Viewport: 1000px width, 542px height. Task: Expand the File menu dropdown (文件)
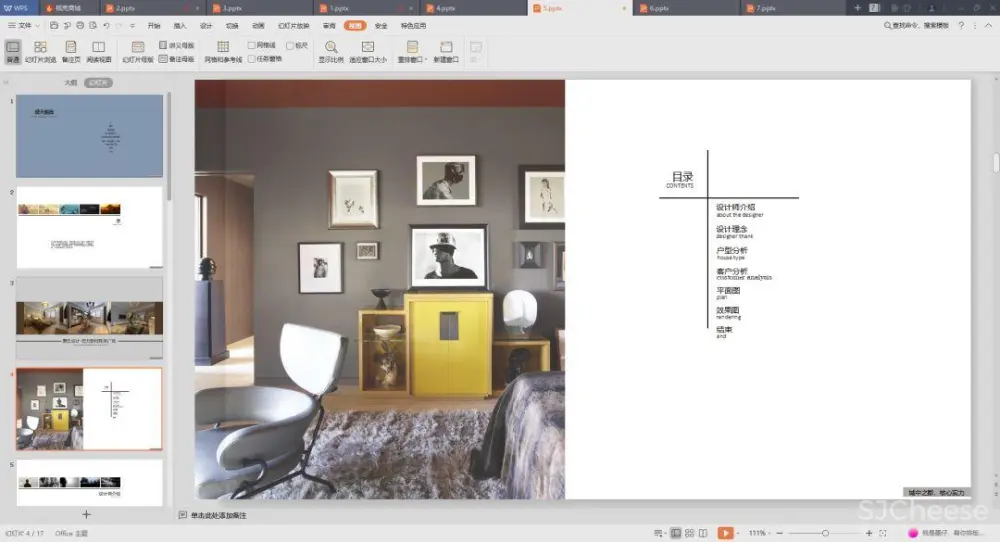click(x=26, y=25)
